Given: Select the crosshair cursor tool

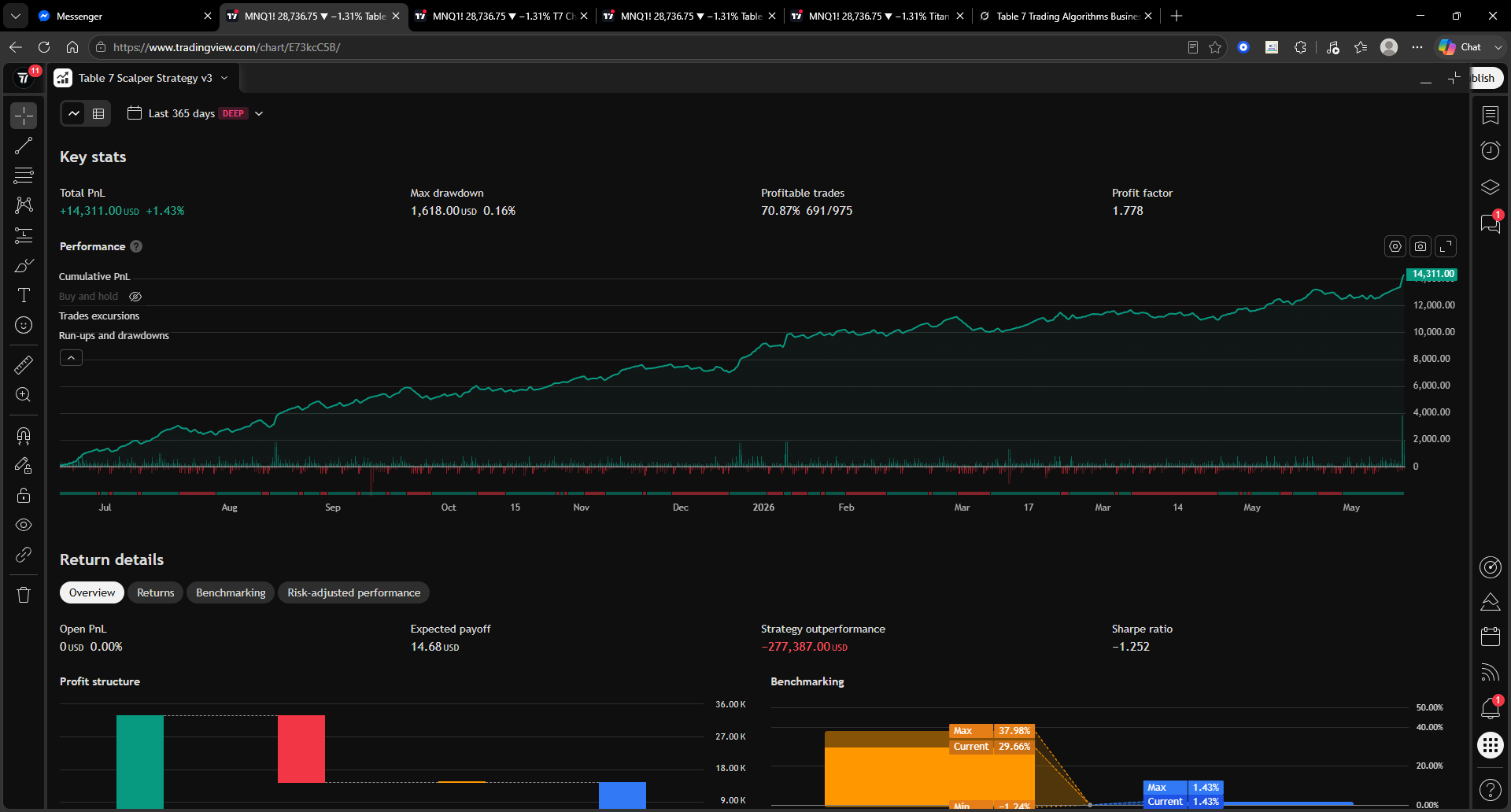Looking at the screenshot, I should coord(24,116).
